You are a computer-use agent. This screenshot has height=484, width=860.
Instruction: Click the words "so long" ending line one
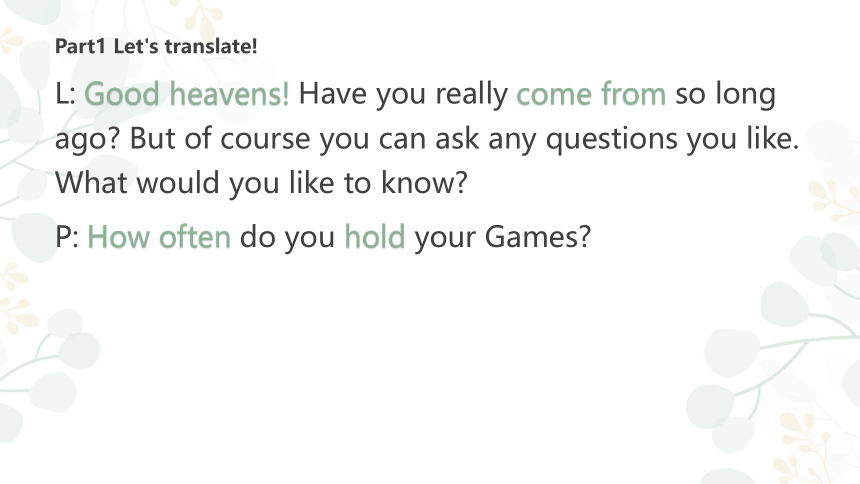(725, 95)
